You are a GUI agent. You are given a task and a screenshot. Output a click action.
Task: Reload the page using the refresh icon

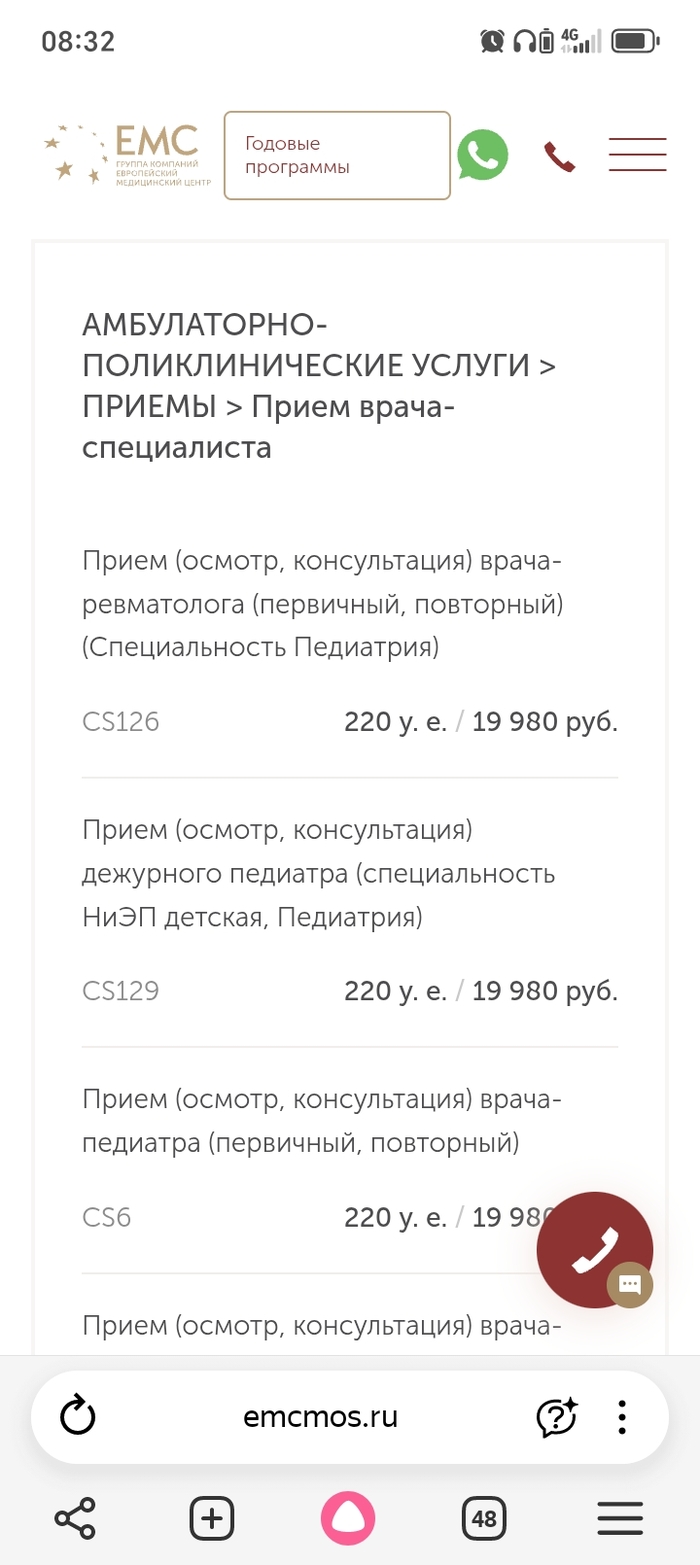(x=78, y=1416)
